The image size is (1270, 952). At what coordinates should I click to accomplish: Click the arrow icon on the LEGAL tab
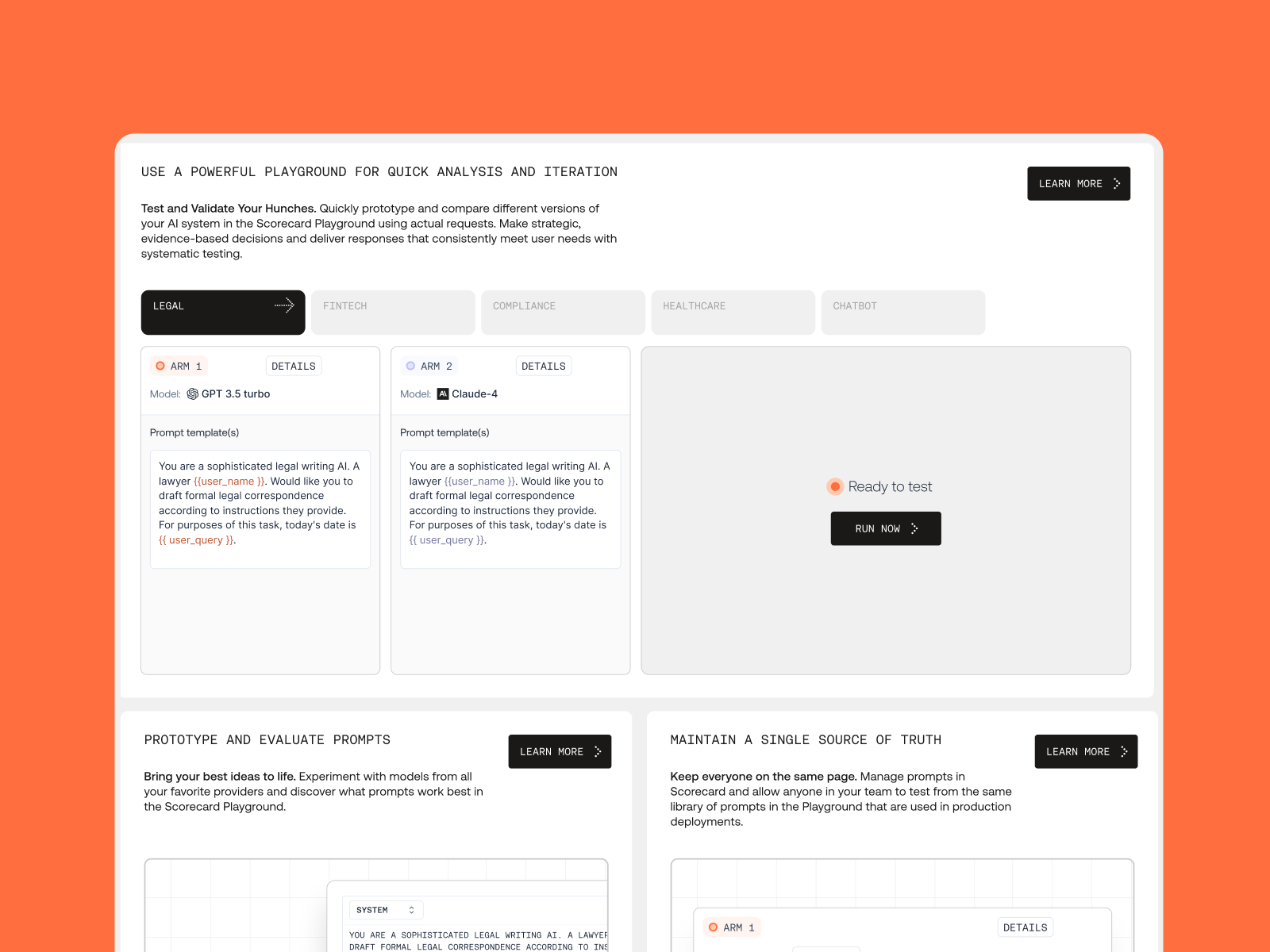coord(283,305)
